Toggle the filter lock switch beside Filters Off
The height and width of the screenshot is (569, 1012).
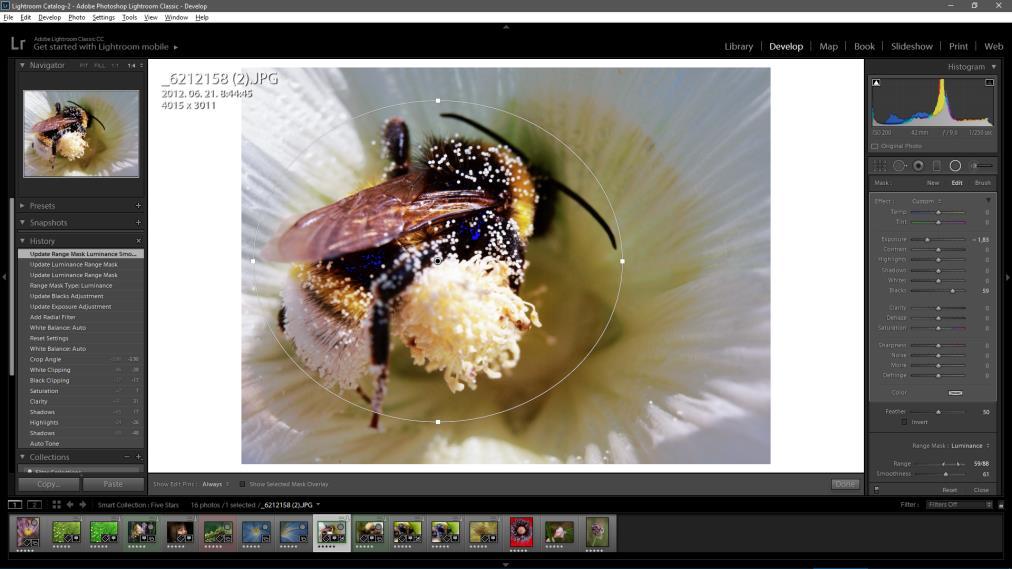(x=1001, y=505)
